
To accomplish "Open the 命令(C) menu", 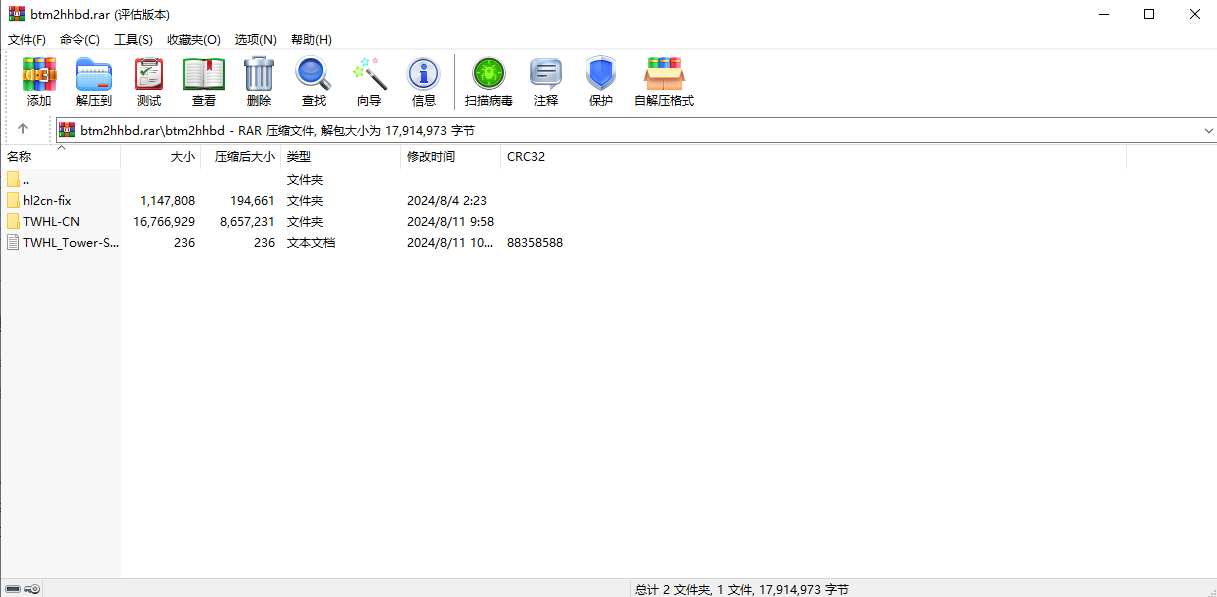I will pyautogui.click(x=80, y=40).
